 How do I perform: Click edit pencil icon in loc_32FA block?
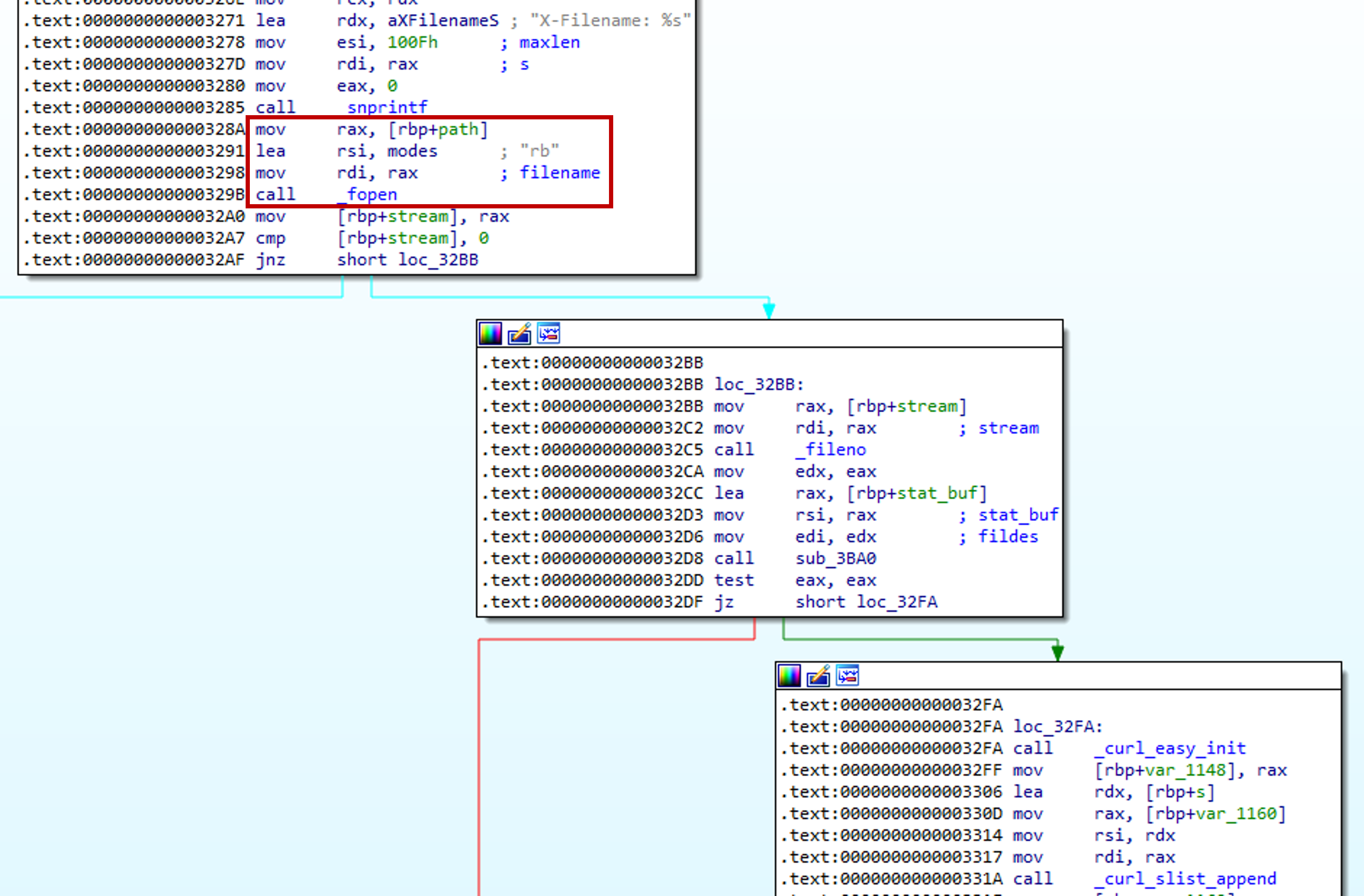(x=818, y=676)
